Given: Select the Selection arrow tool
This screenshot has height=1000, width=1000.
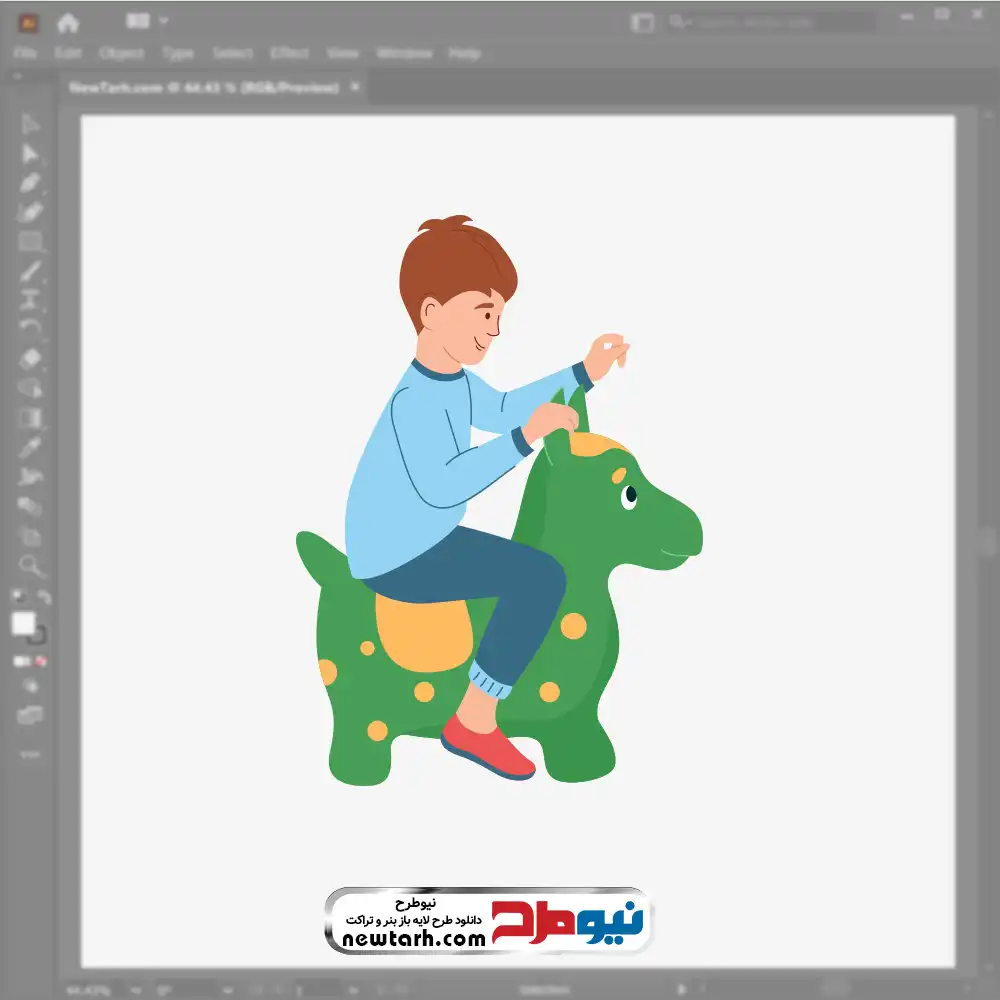Looking at the screenshot, I should 29,124.
